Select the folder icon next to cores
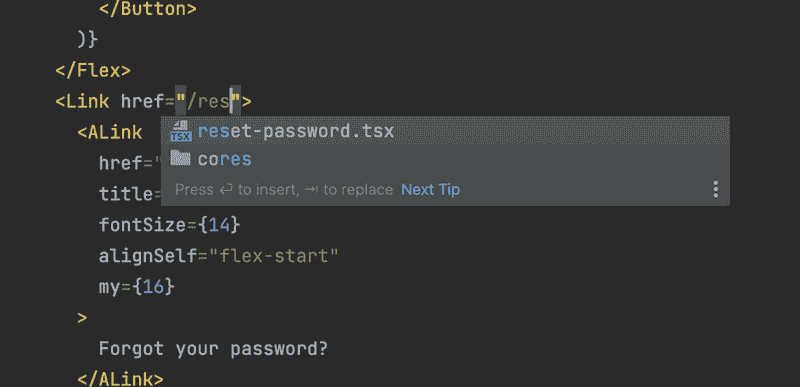 tap(181, 159)
